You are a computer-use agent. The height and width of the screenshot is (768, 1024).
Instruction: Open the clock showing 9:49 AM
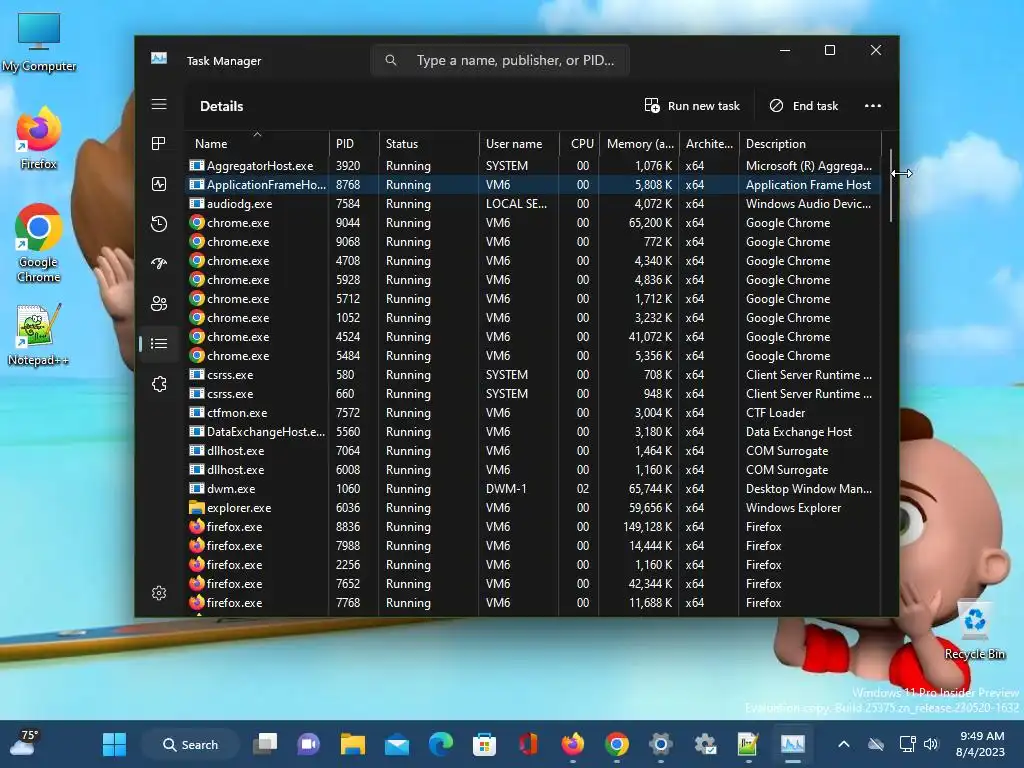pos(981,744)
